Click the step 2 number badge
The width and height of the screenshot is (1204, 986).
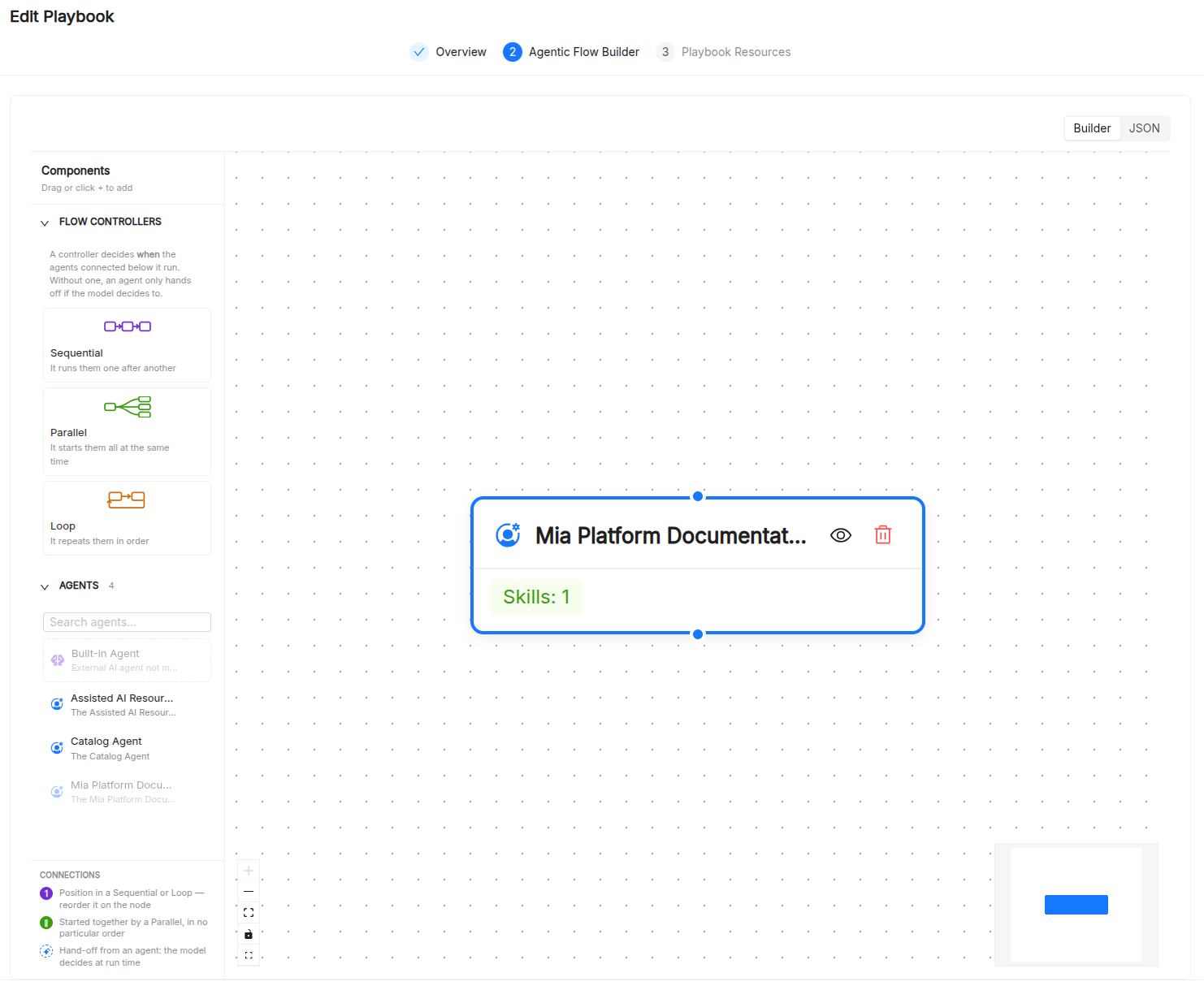click(513, 52)
